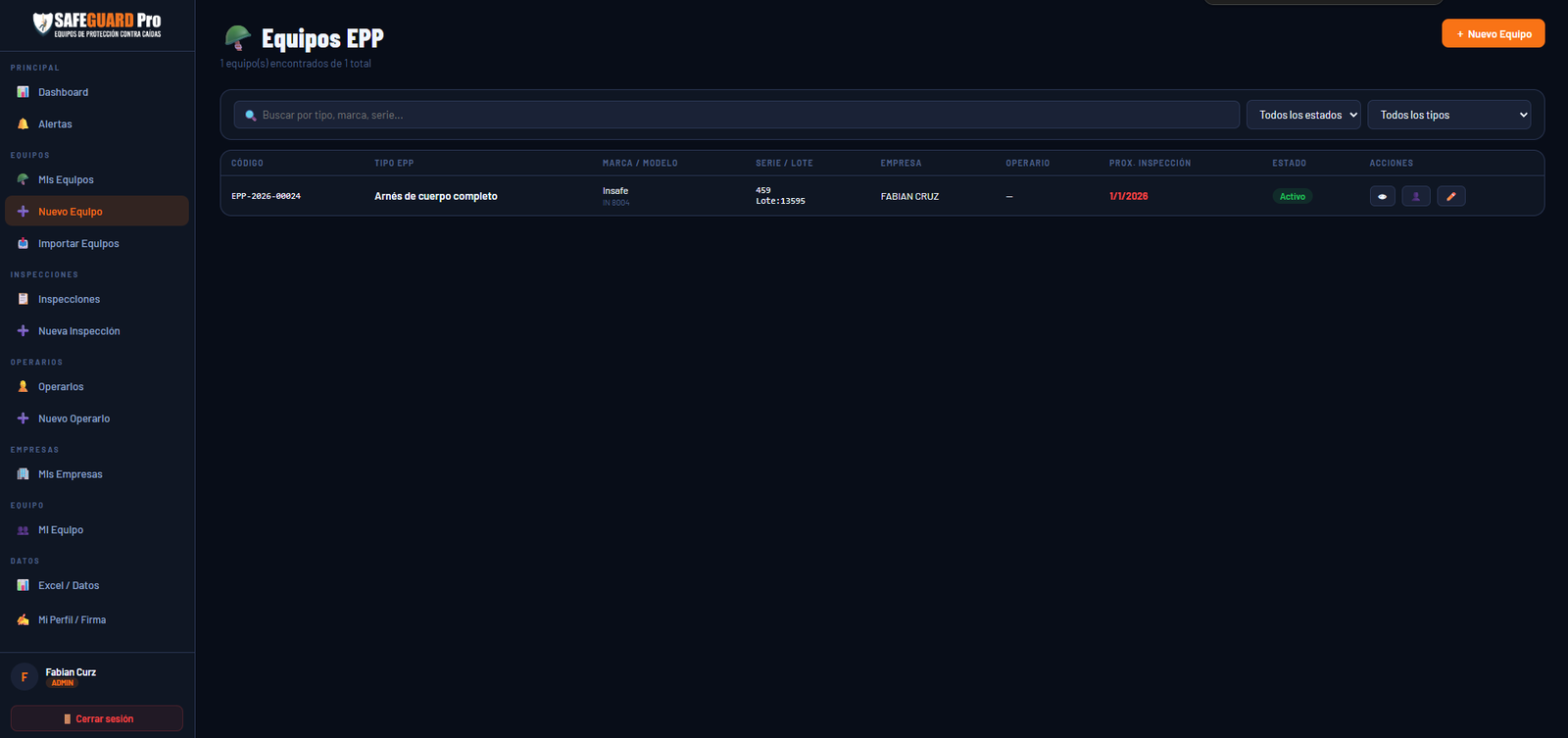Click the helmet icon for Mis Equipos

(x=23, y=179)
